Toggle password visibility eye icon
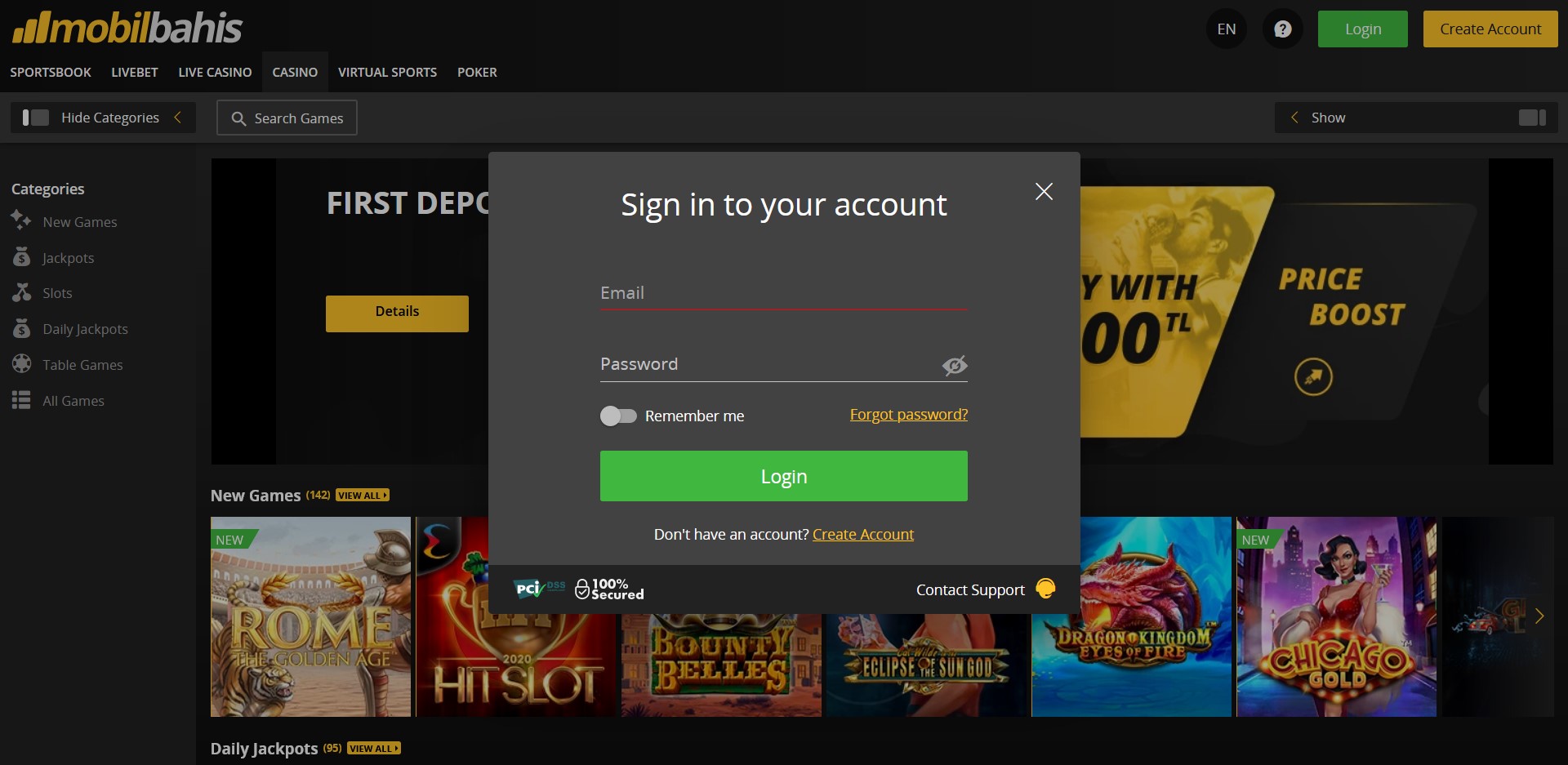 (954, 365)
